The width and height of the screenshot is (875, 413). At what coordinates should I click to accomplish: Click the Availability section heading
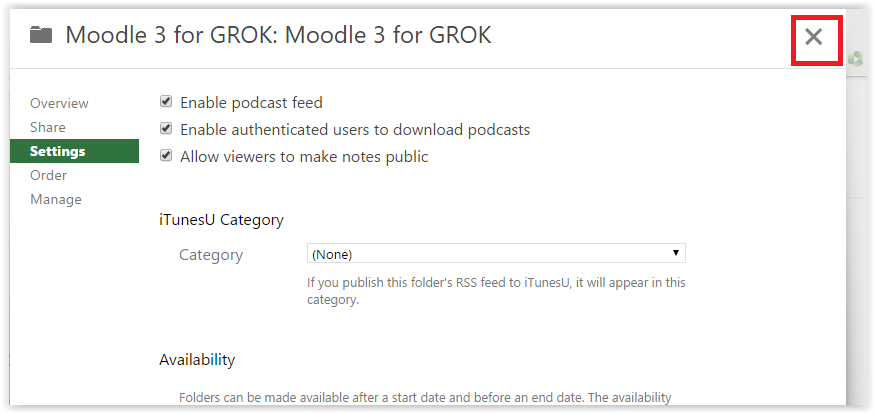click(197, 360)
